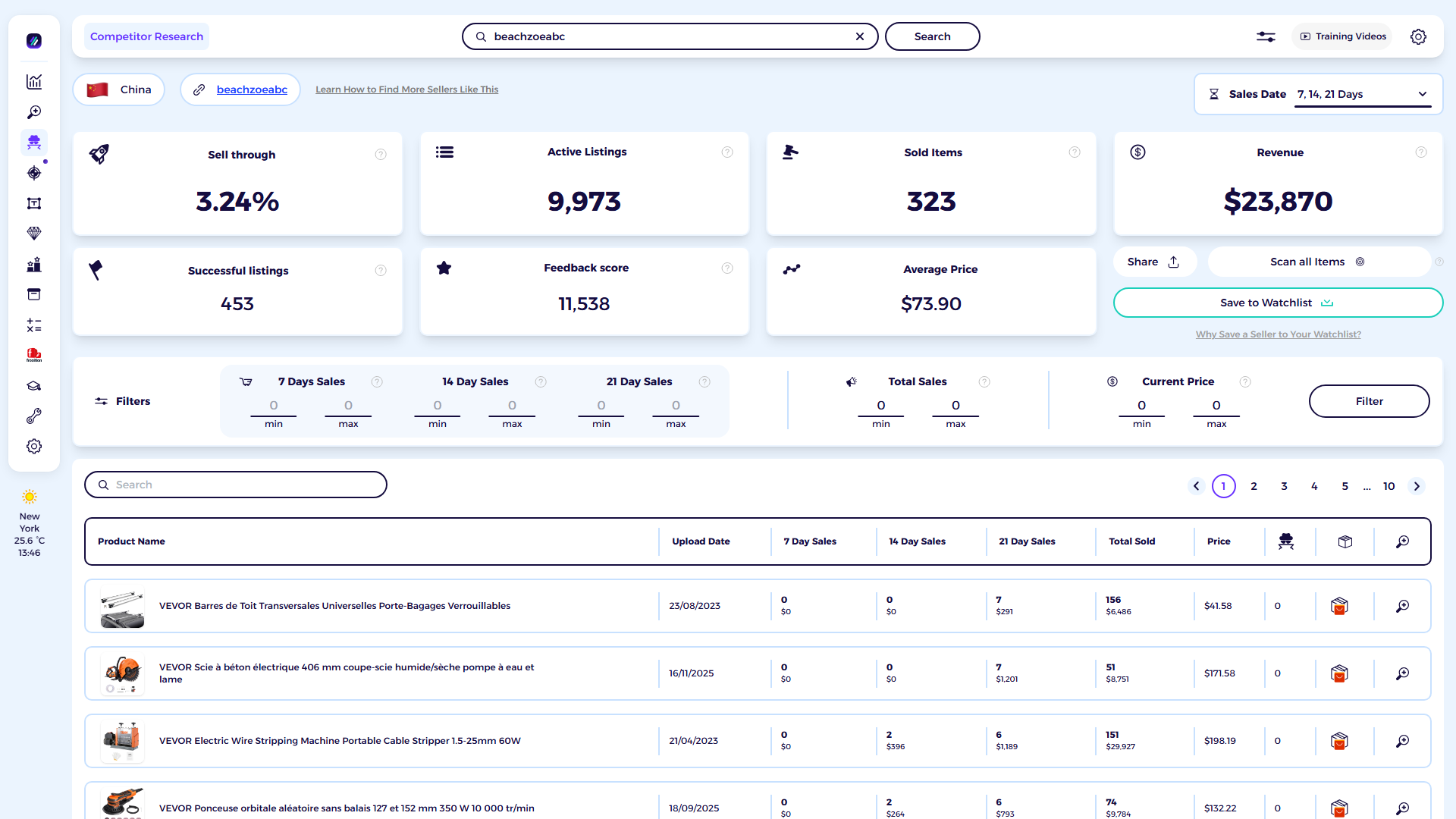
Task: Open the beachzoeabc seller link
Action: (x=252, y=89)
